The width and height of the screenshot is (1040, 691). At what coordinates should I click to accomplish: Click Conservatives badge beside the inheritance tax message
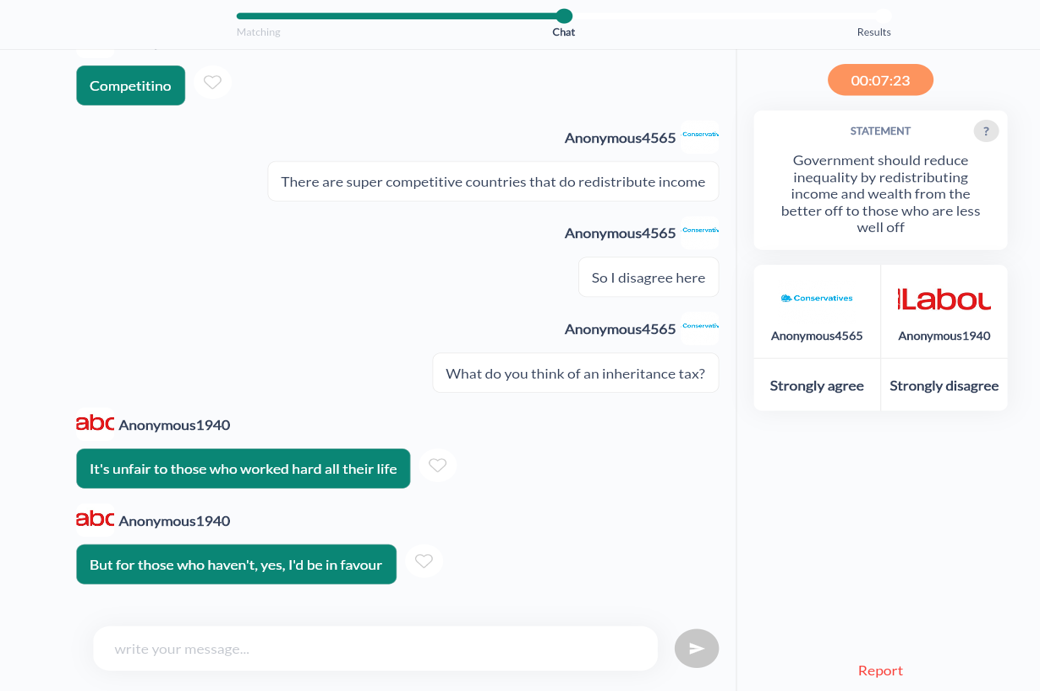pos(700,327)
